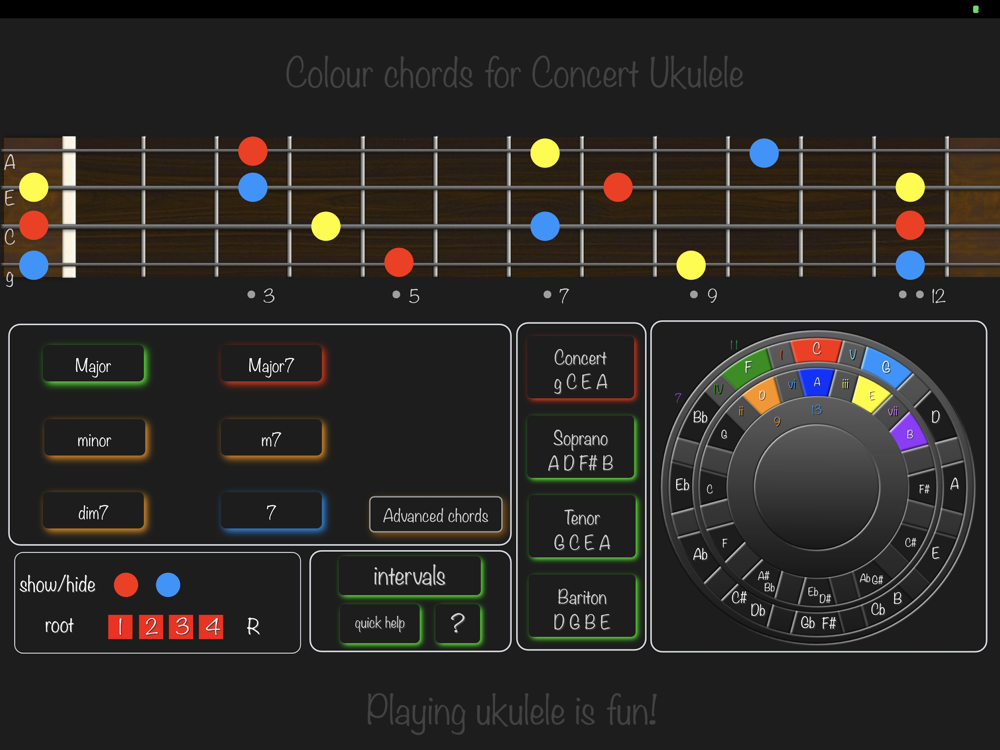Pick the inner ring A# Bb segment
The width and height of the screenshot is (1000, 750).
tap(766, 581)
